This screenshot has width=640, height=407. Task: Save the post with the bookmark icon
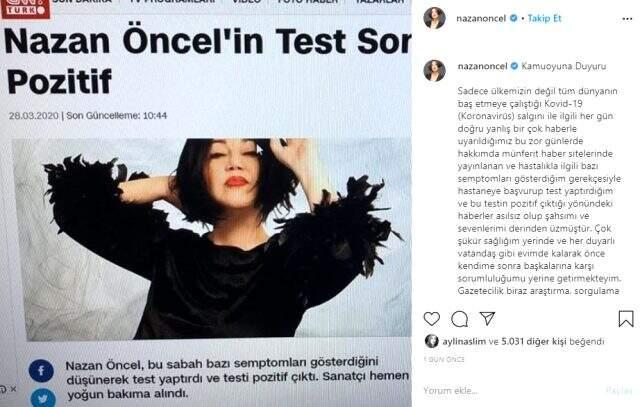pyautogui.click(x=626, y=319)
